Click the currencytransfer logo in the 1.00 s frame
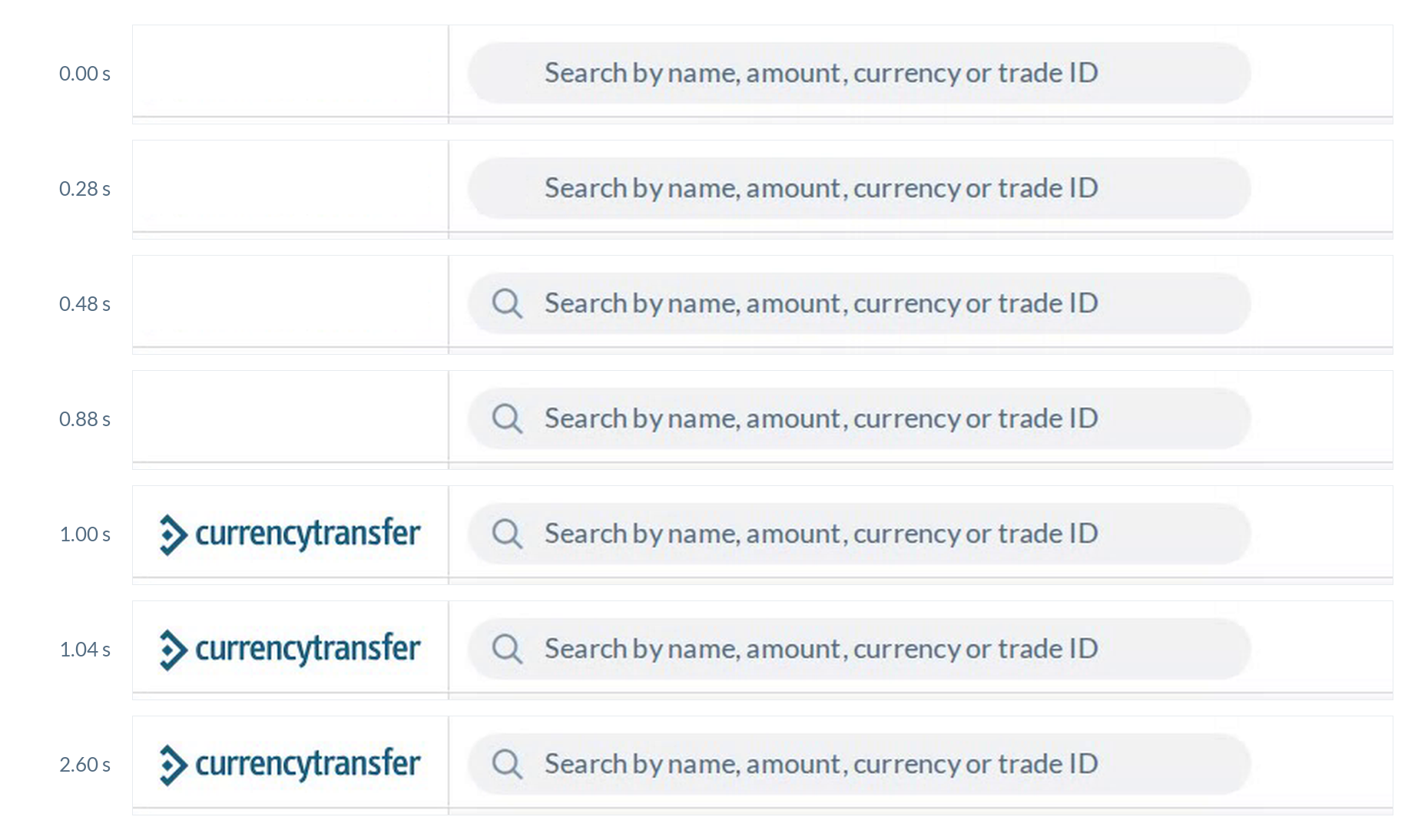1418x840 pixels. [x=290, y=534]
